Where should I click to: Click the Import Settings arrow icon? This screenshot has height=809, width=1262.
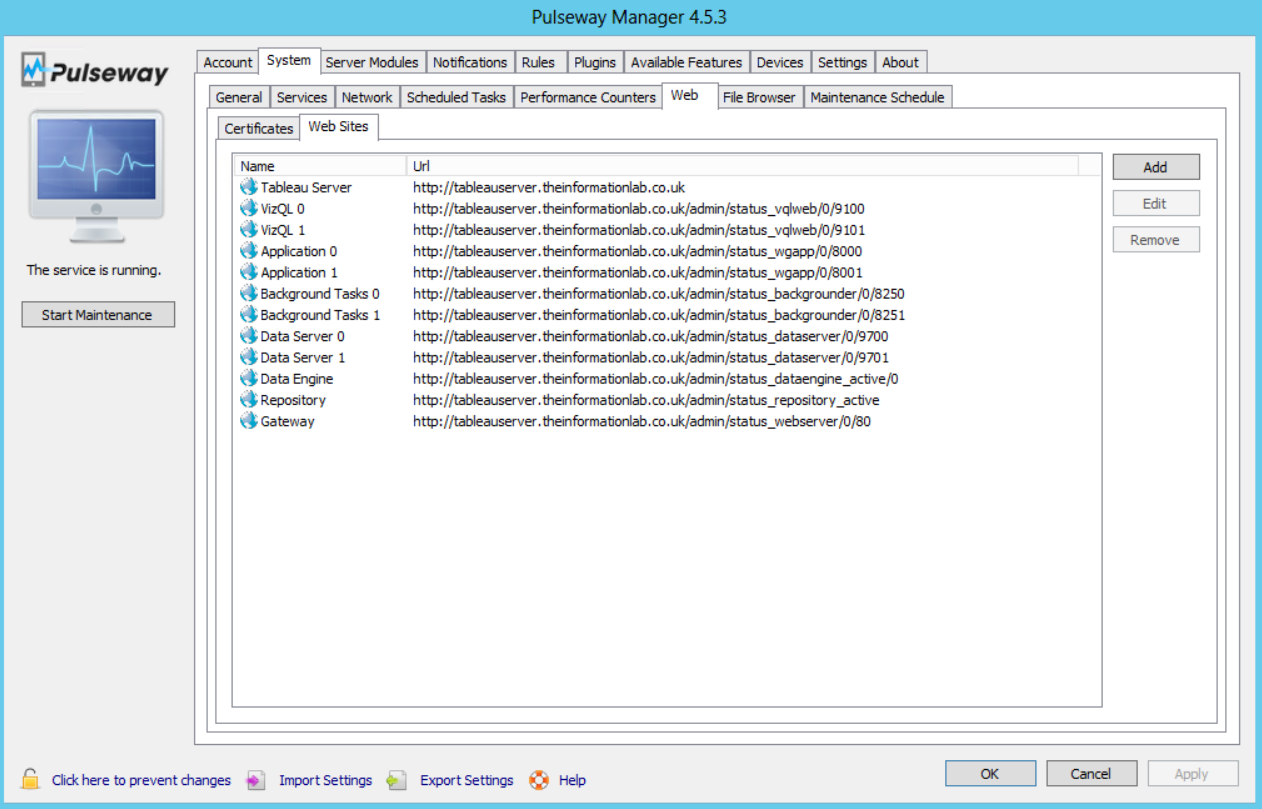click(x=256, y=780)
